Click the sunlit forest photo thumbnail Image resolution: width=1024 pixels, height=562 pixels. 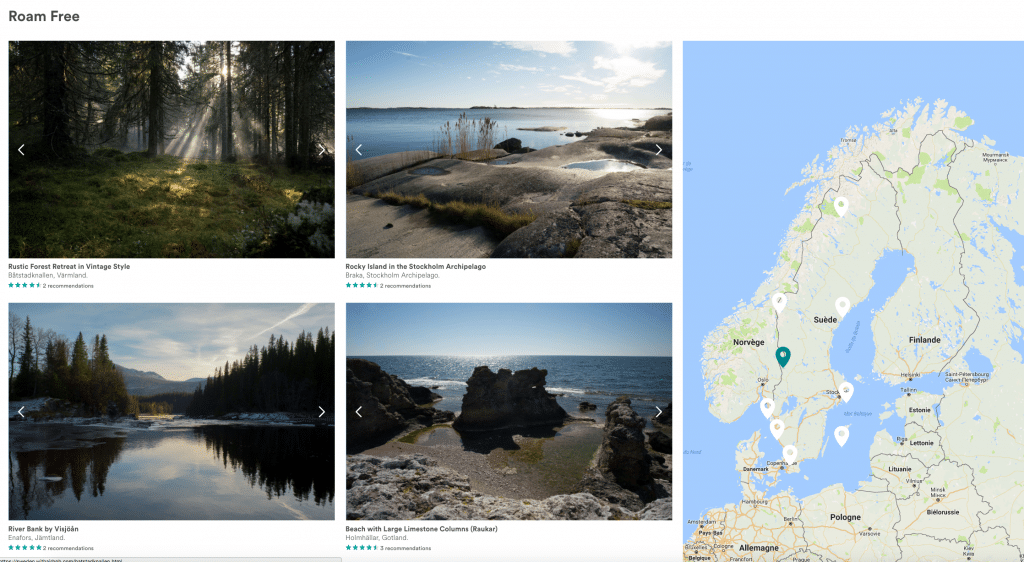(171, 149)
